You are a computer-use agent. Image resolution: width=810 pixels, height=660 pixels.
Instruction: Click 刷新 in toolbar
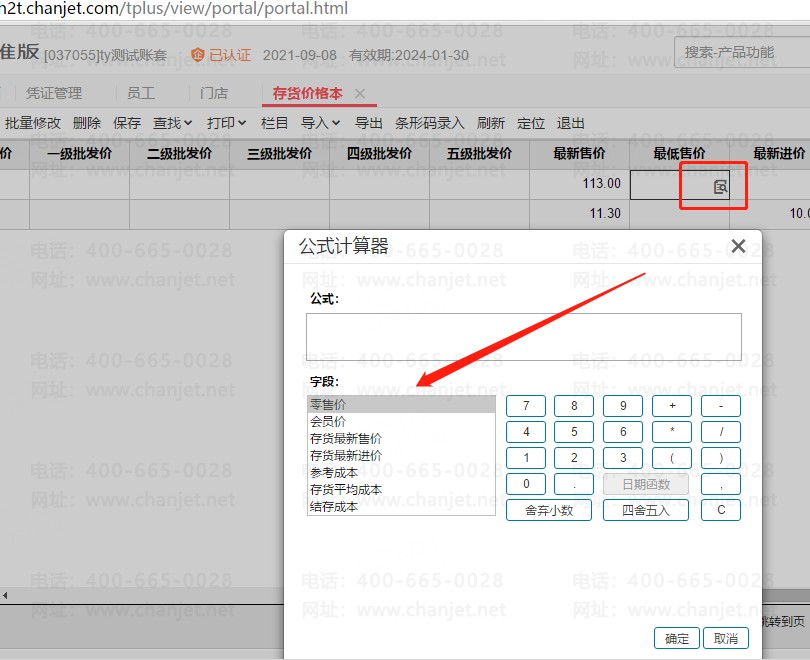click(491, 123)
